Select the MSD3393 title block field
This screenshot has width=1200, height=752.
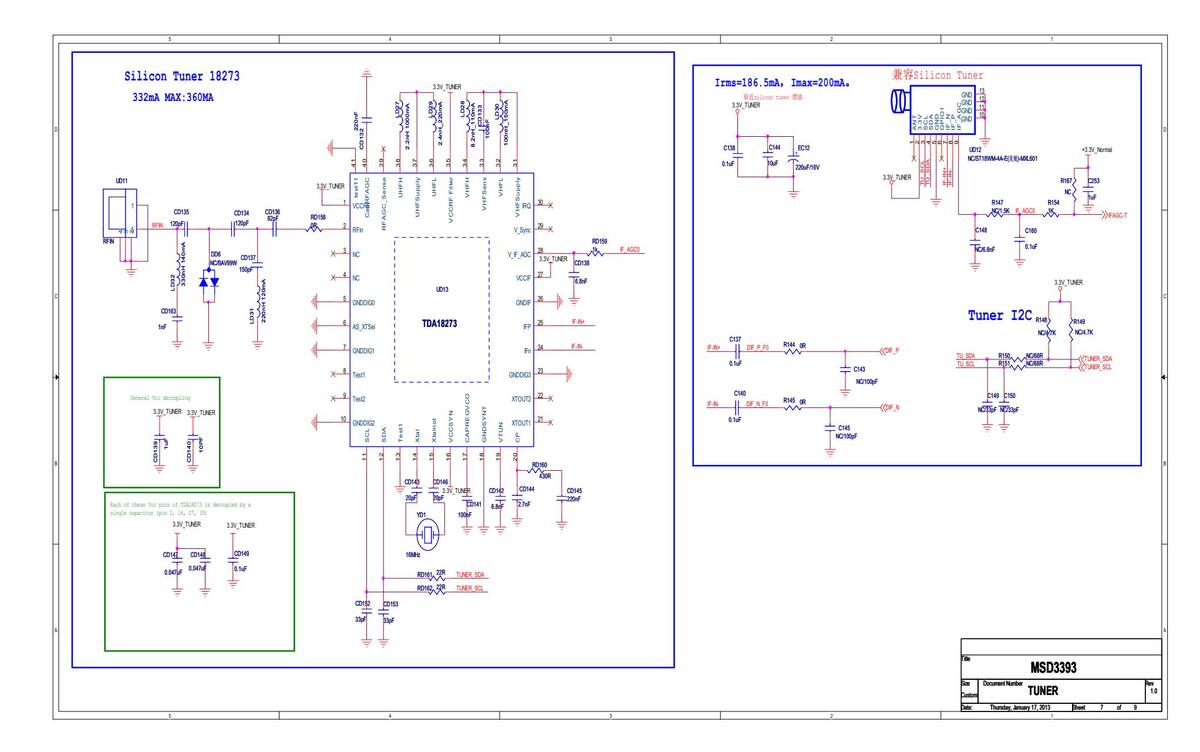1053,668
